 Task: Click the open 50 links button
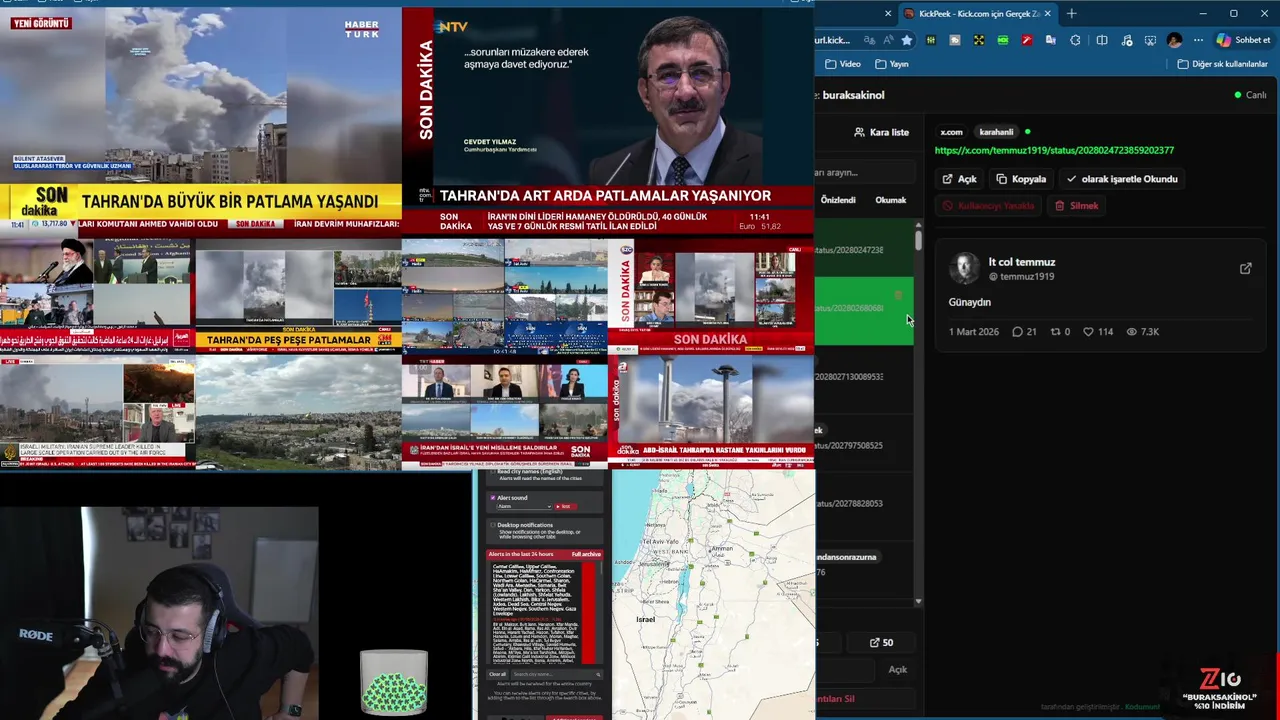point(881,643)
